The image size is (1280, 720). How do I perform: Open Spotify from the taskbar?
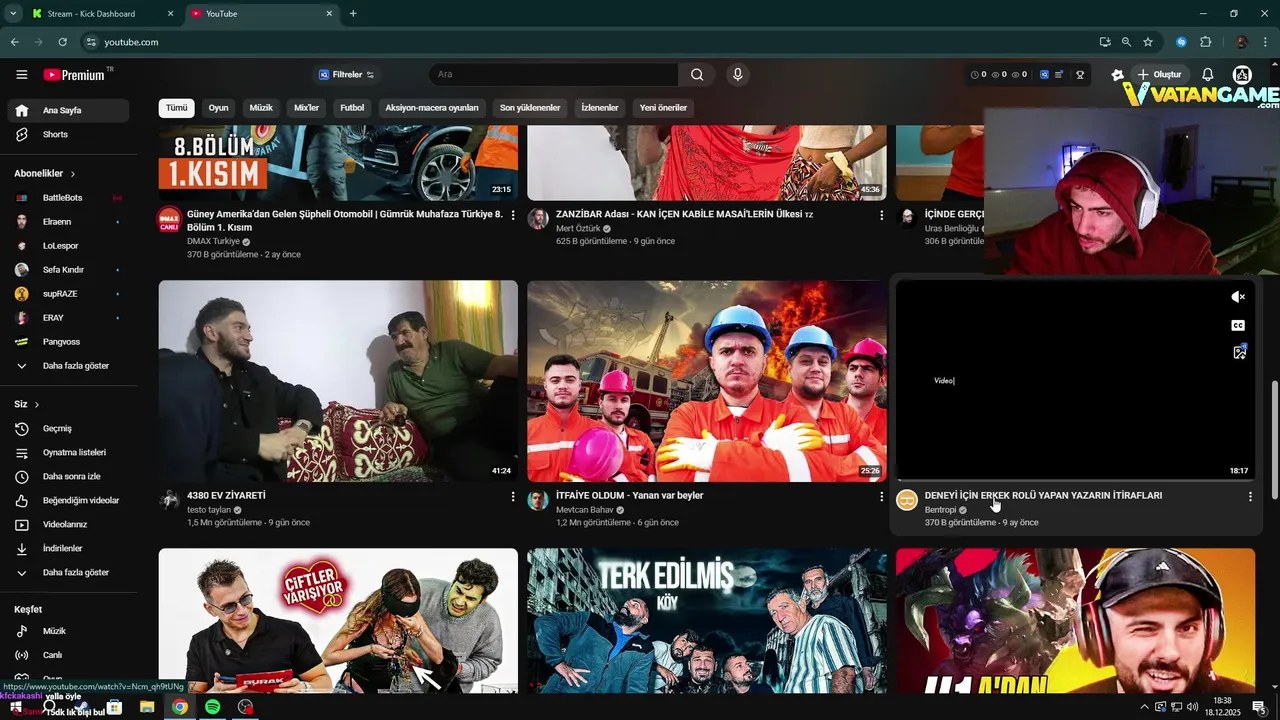[x=212, y=707]
